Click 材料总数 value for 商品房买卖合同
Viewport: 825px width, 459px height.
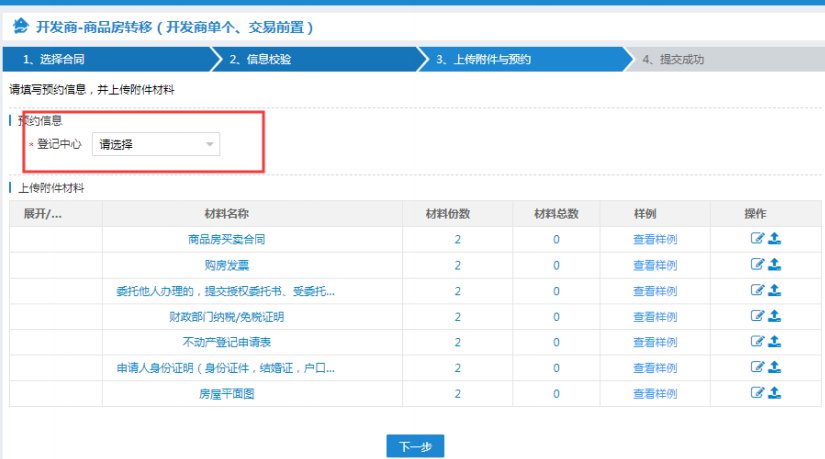(x=556, y=240)
